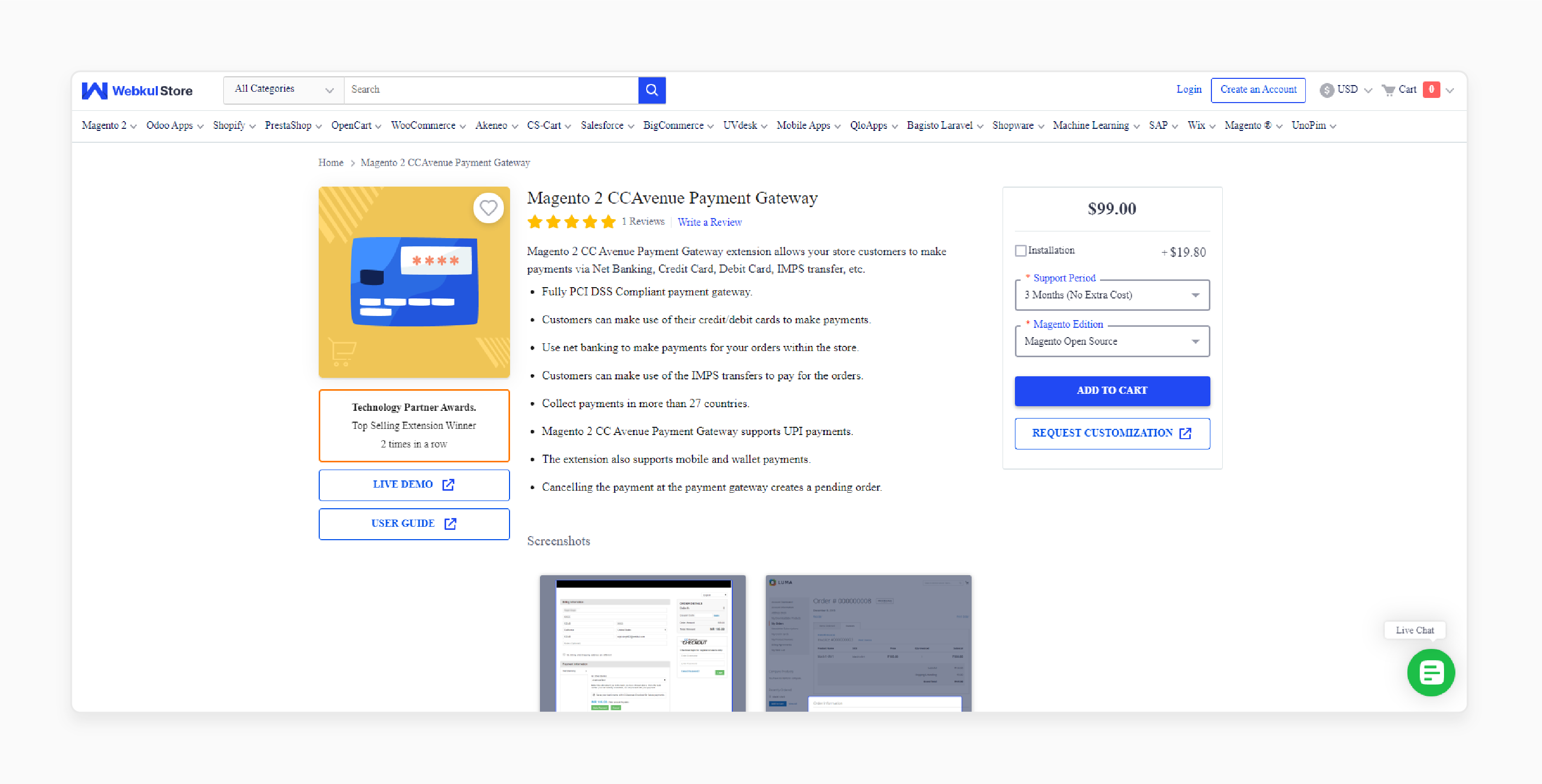The image size is (1542, 784).
Task: Open the All Categories dropdown
Action: click(x=284, y=90)
